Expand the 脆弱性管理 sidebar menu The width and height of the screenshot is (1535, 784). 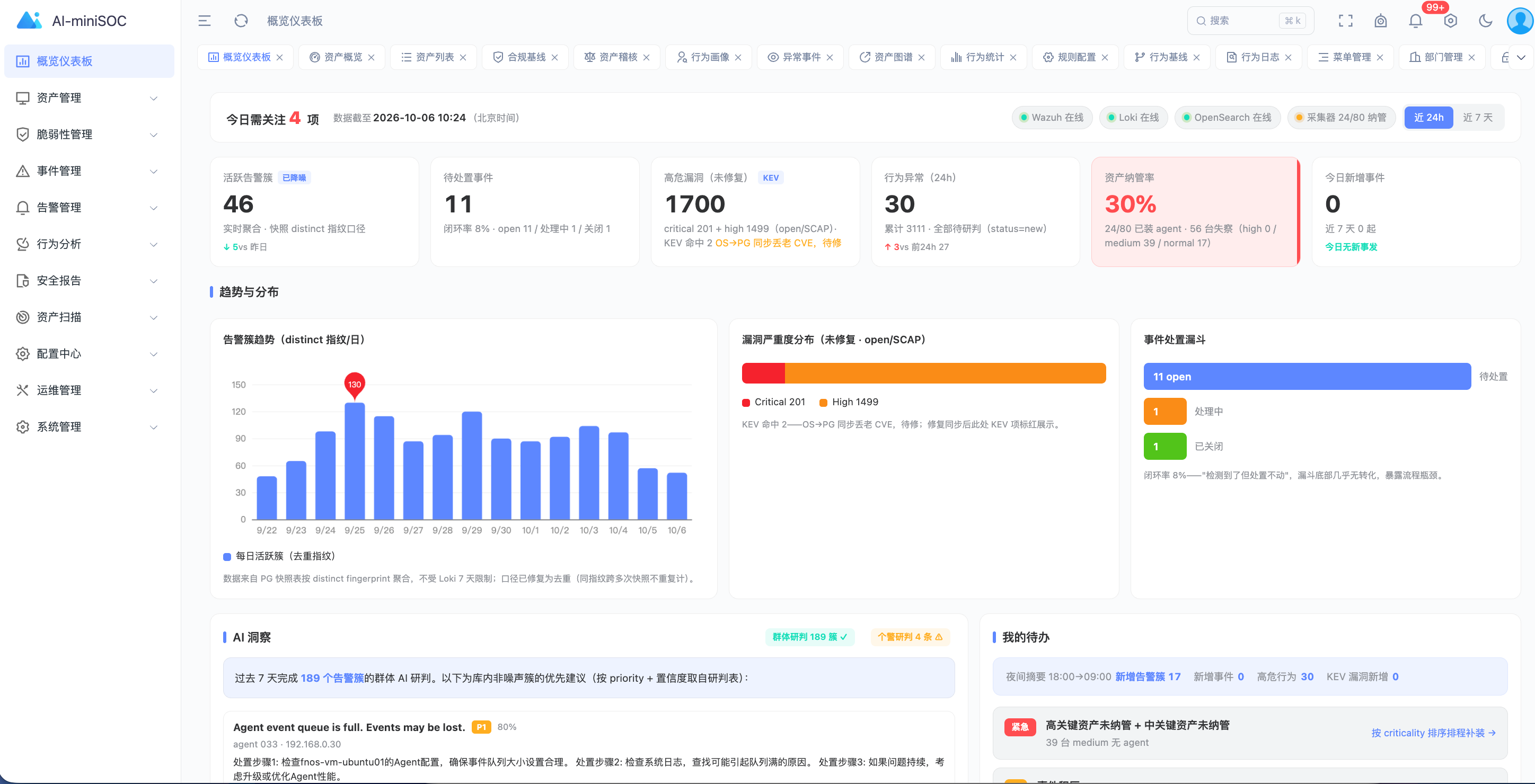[x=89, y=134]
